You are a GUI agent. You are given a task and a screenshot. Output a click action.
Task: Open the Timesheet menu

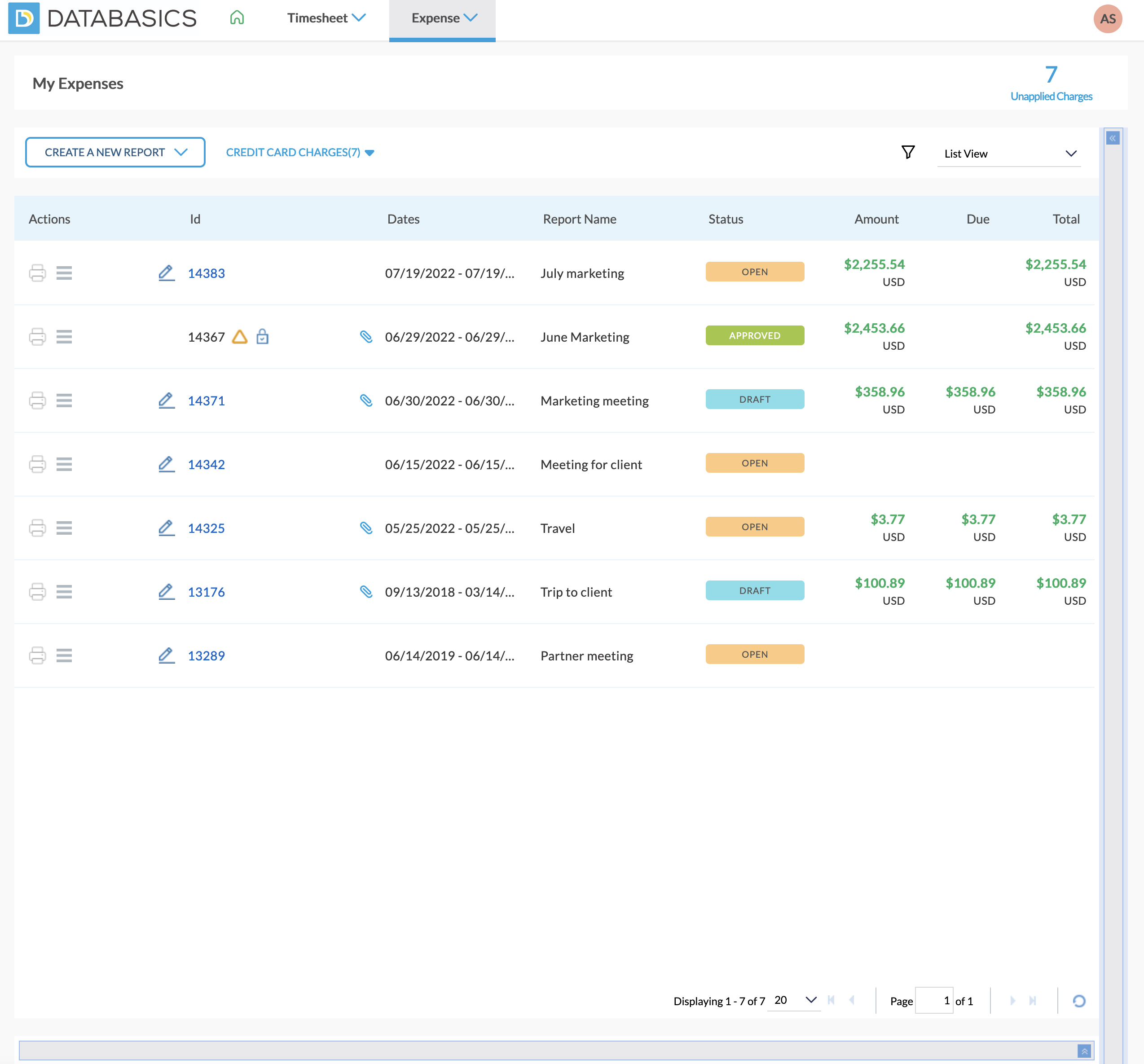pyautogui.click(x=326, y=18)
